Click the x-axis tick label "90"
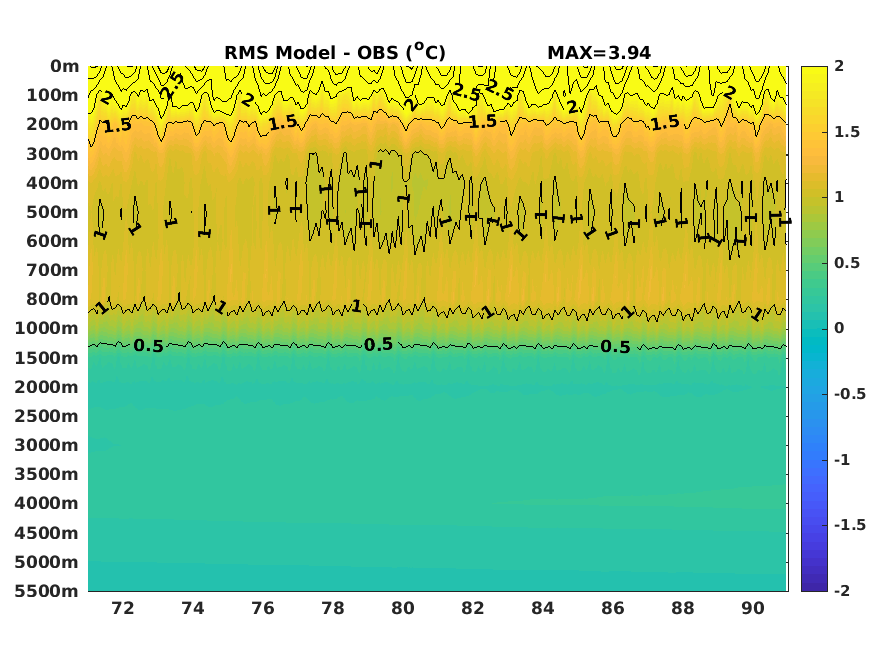 click(753, 608)
